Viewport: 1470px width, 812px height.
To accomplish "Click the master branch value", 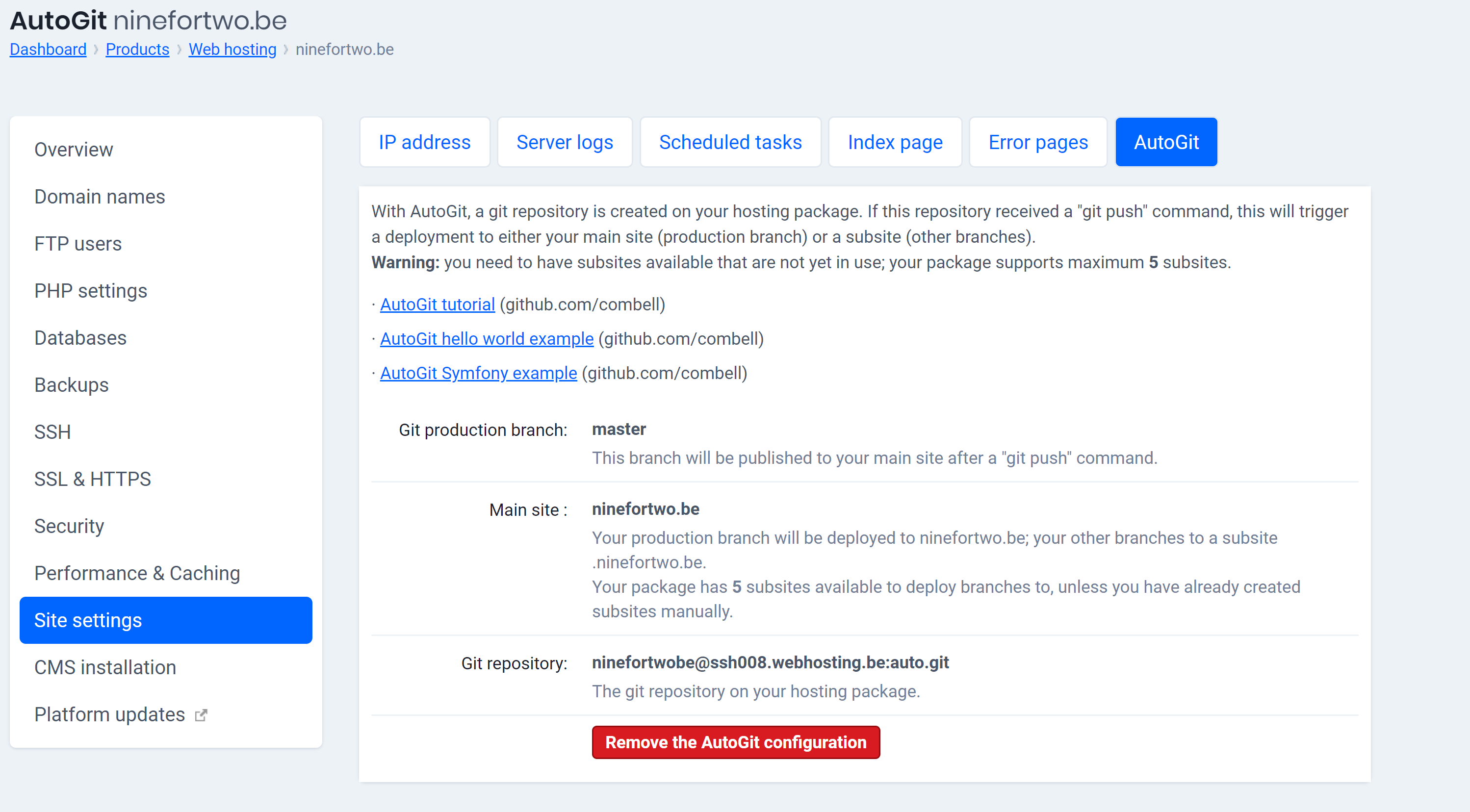I will pos(619,429).
